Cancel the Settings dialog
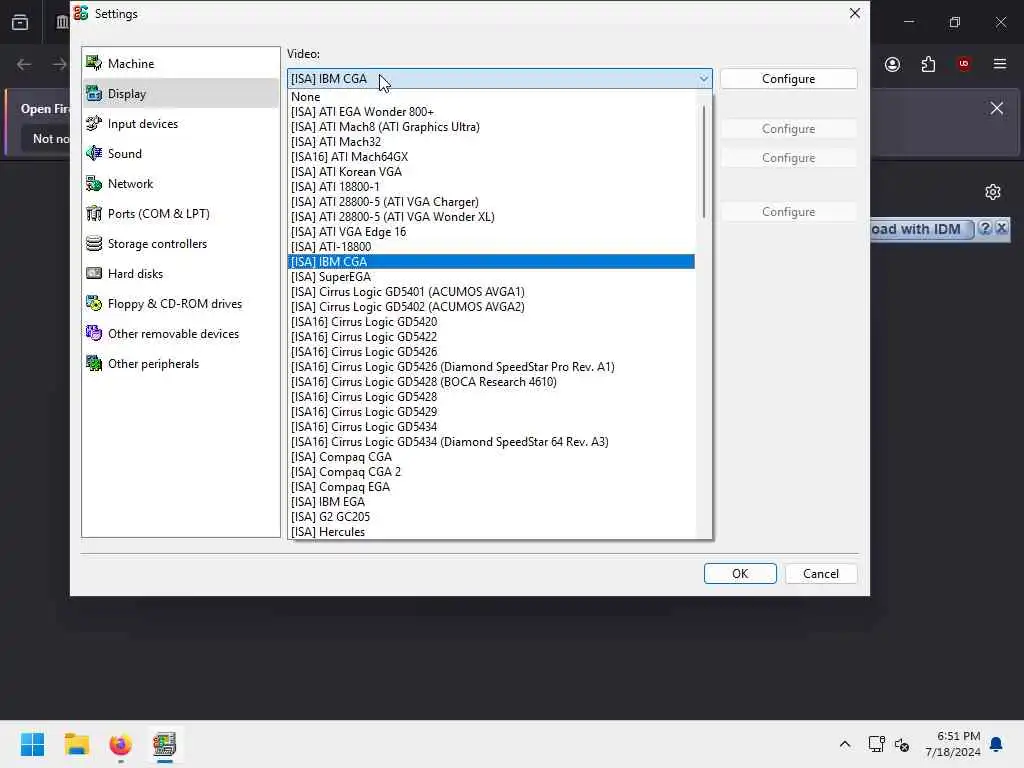The height and width of the screenshot is (768, 1024). coord(821,573)
